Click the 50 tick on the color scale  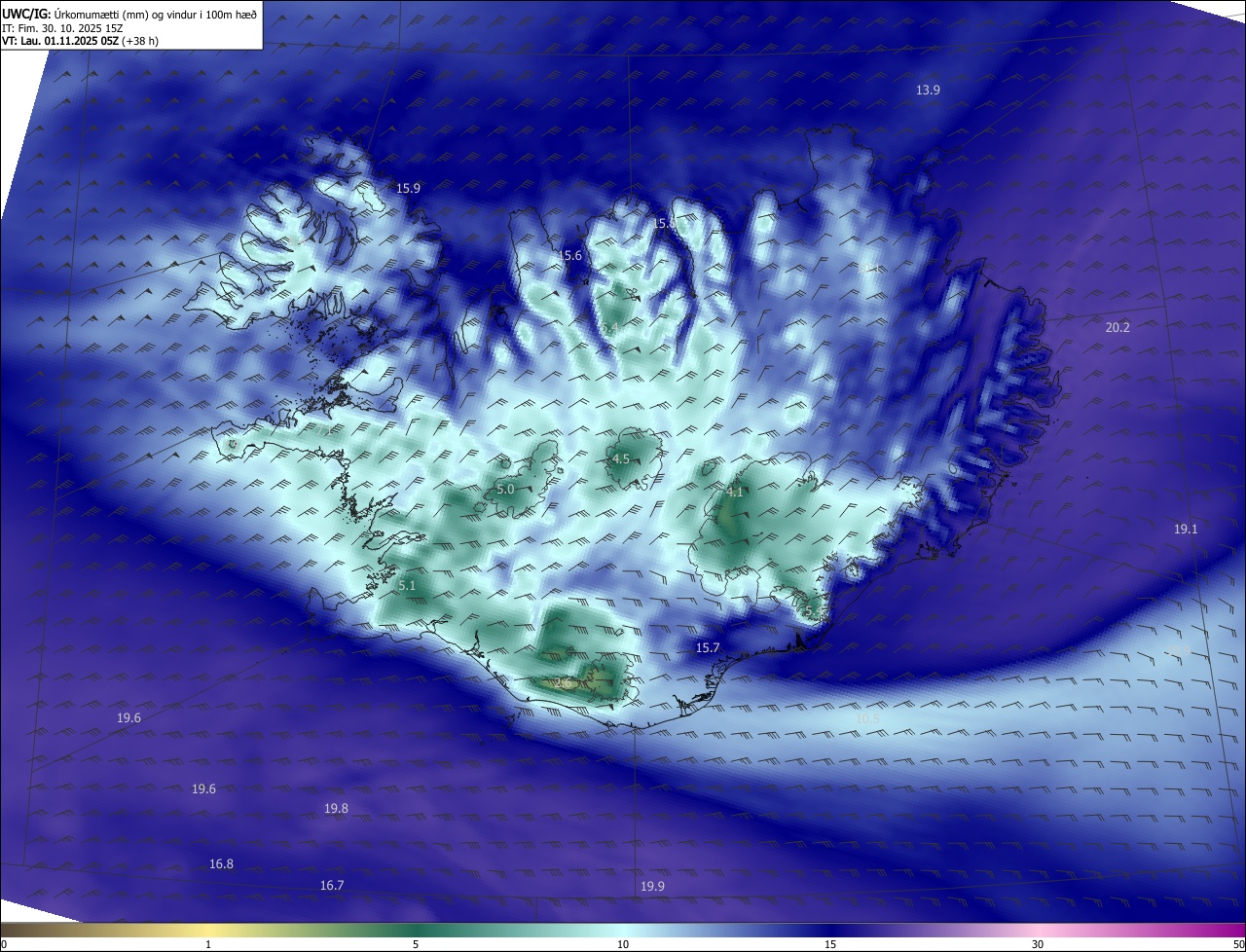coord(1238,944)
